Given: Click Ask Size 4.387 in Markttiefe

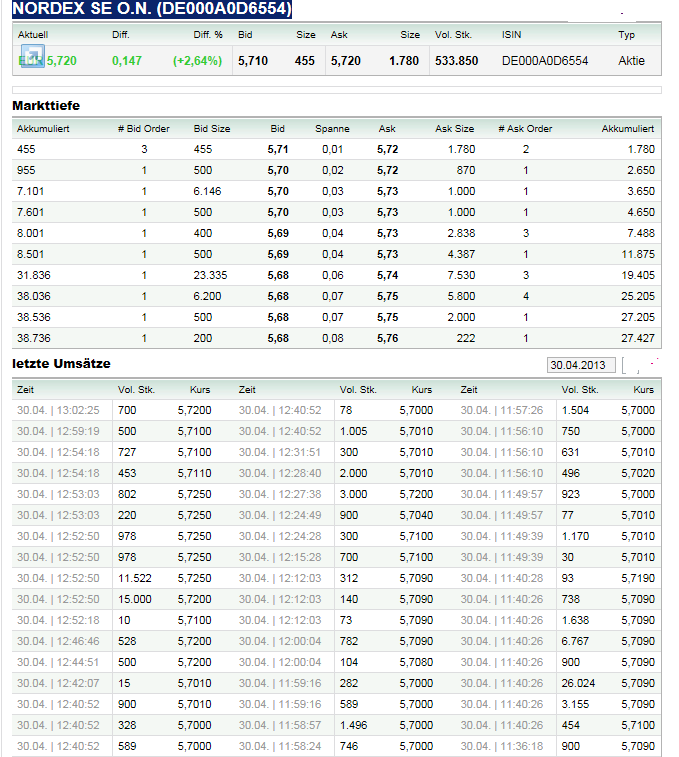Looking at the screenshot, I should coord(461,254).
